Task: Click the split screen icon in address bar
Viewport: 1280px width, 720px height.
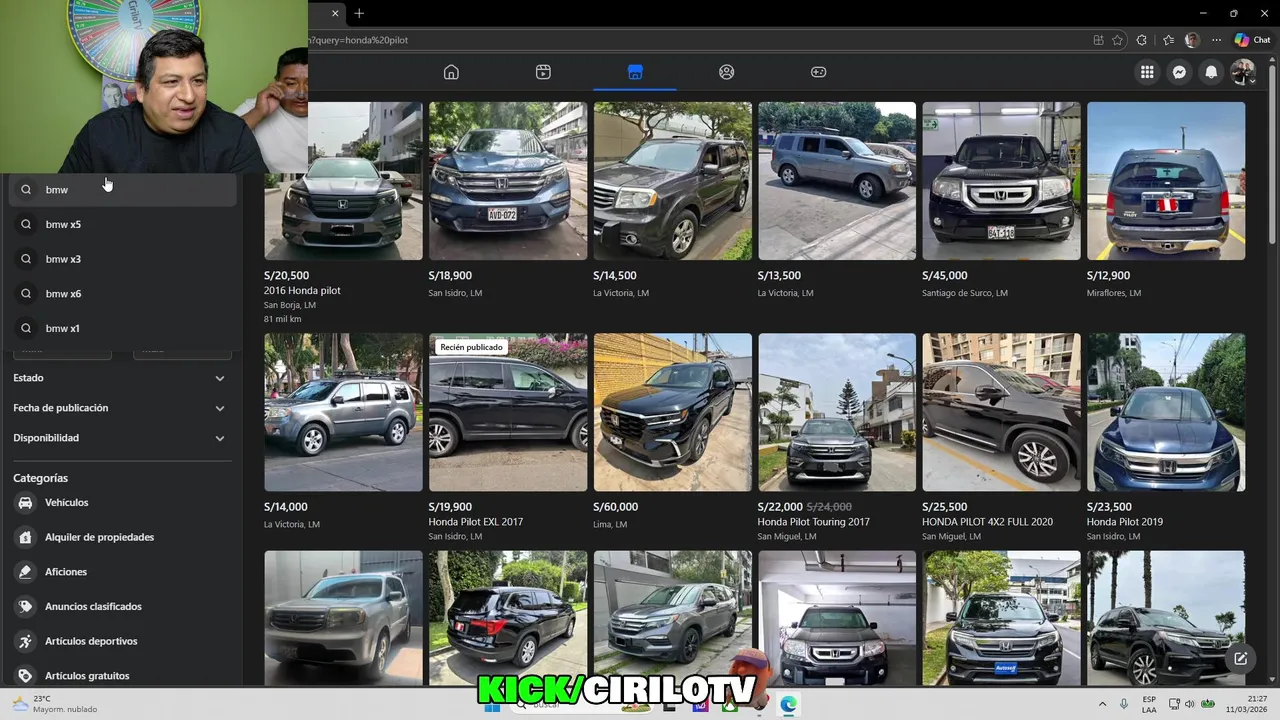Action: tap(1099, 40)
